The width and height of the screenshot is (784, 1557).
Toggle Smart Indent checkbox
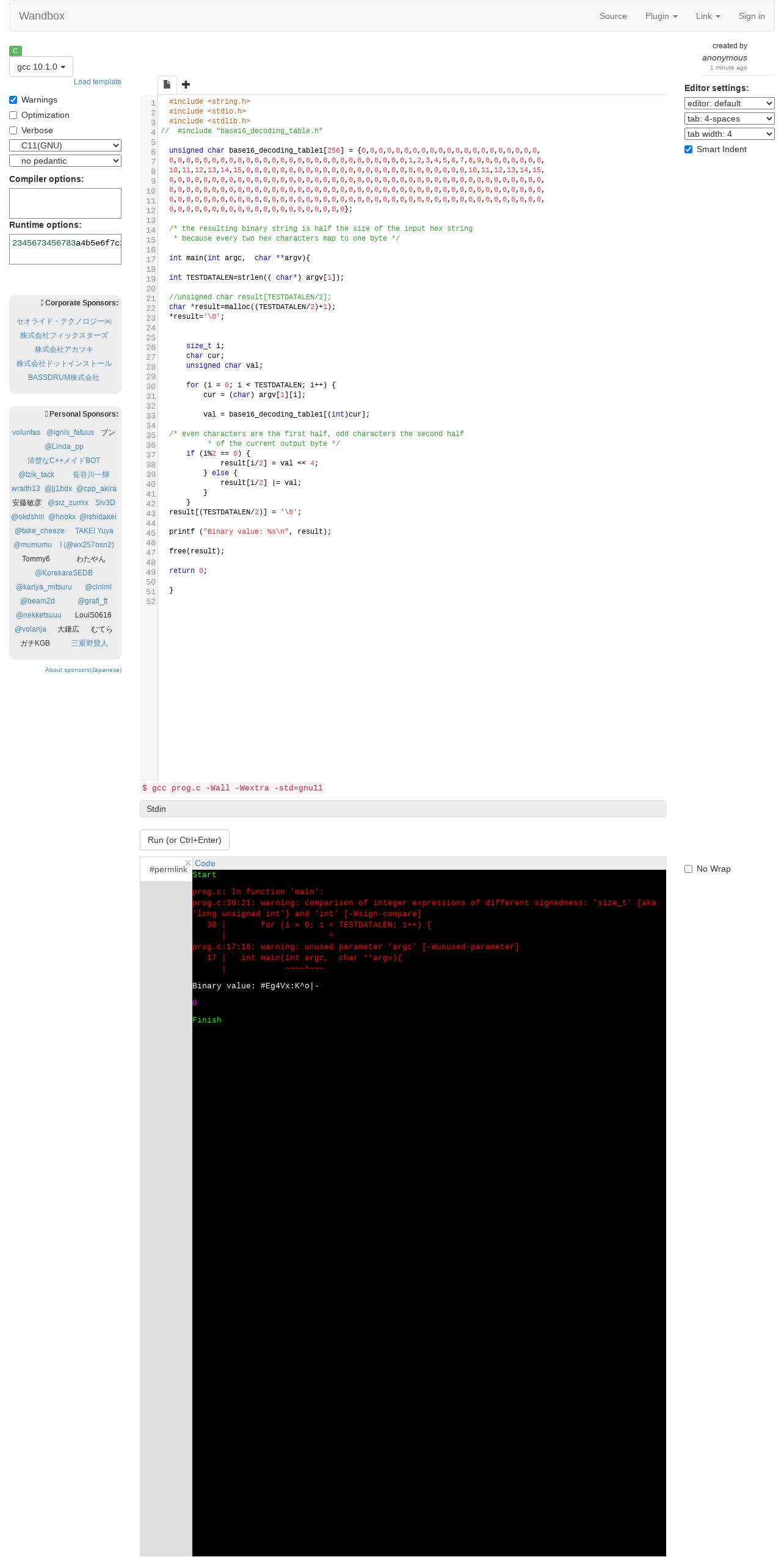pyautogui.click(x=688, y=149)
